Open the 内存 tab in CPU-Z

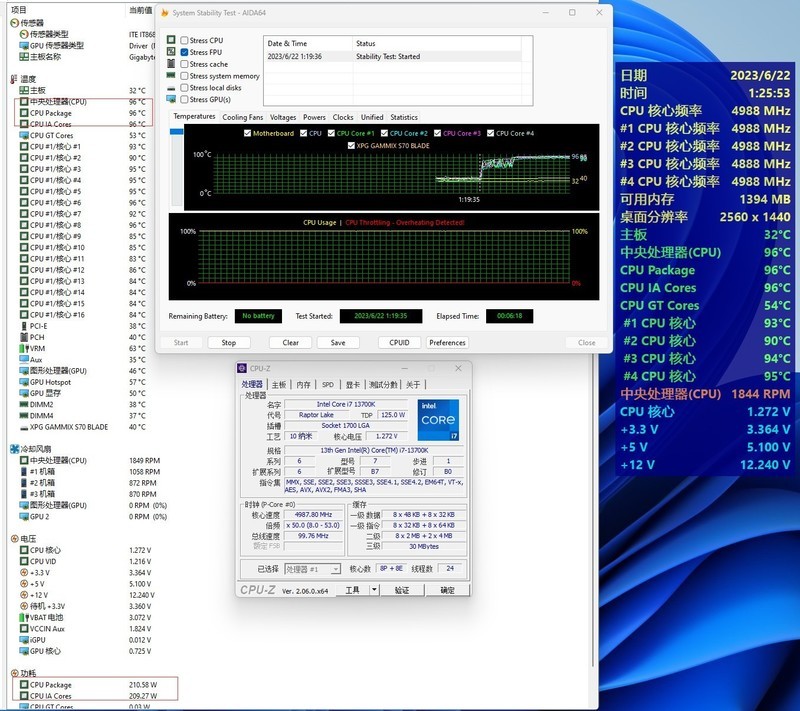click(x=303, y=384)
